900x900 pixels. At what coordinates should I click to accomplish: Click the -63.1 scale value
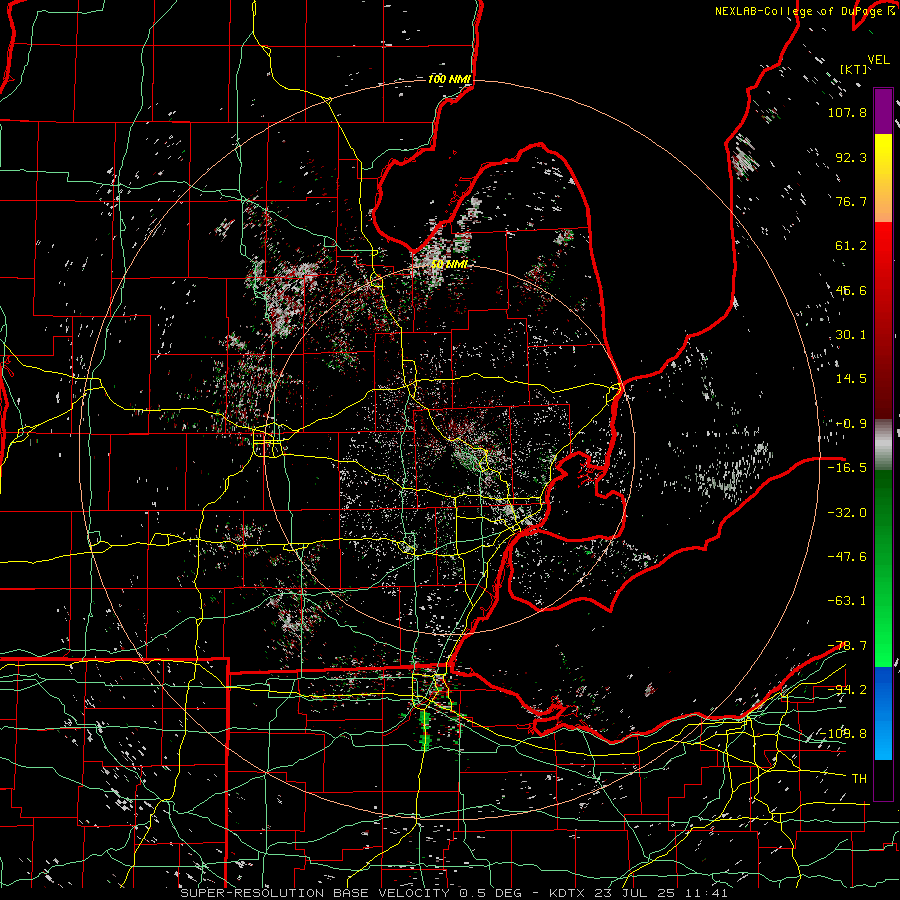(x=847, y=601)
